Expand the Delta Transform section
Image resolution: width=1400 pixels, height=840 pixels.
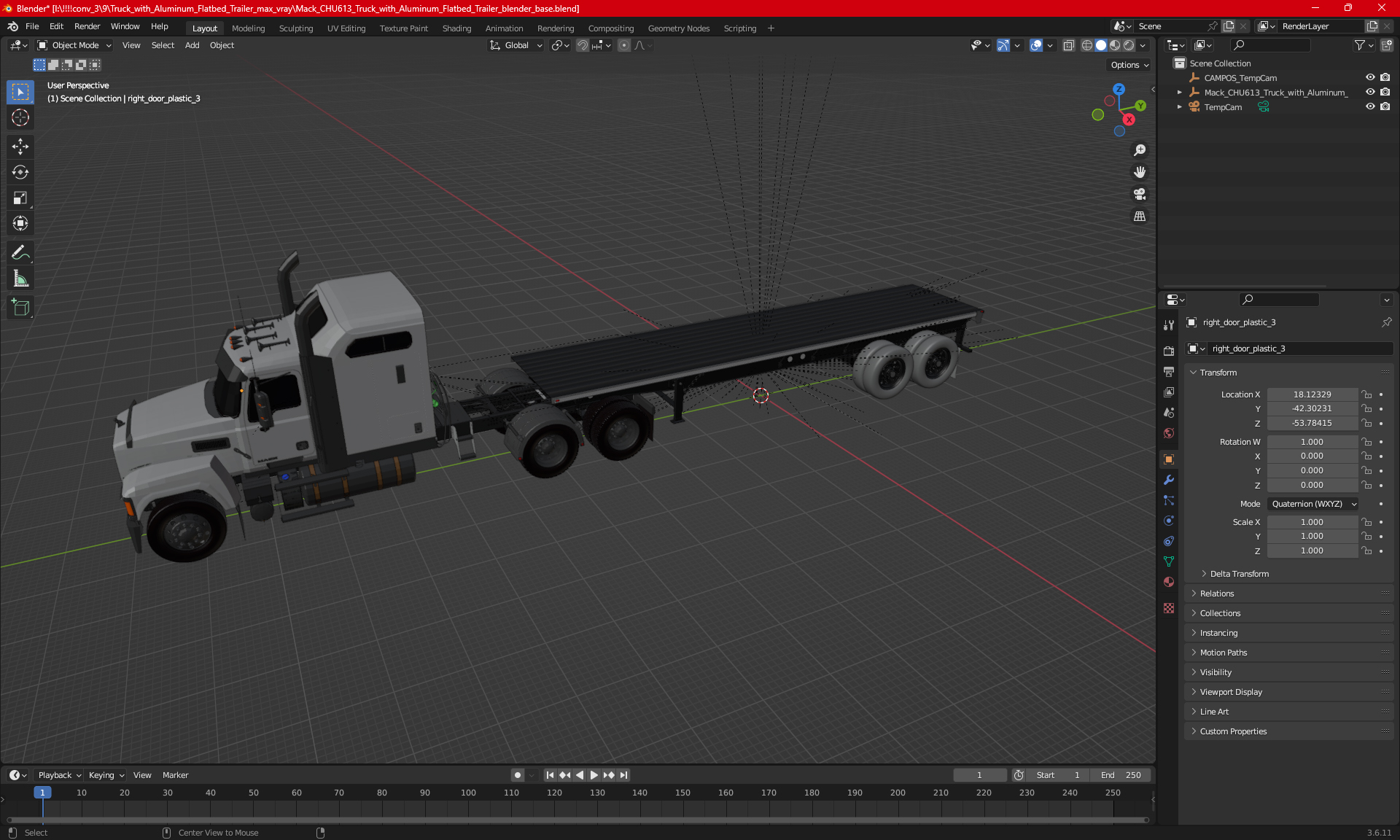1240,574
